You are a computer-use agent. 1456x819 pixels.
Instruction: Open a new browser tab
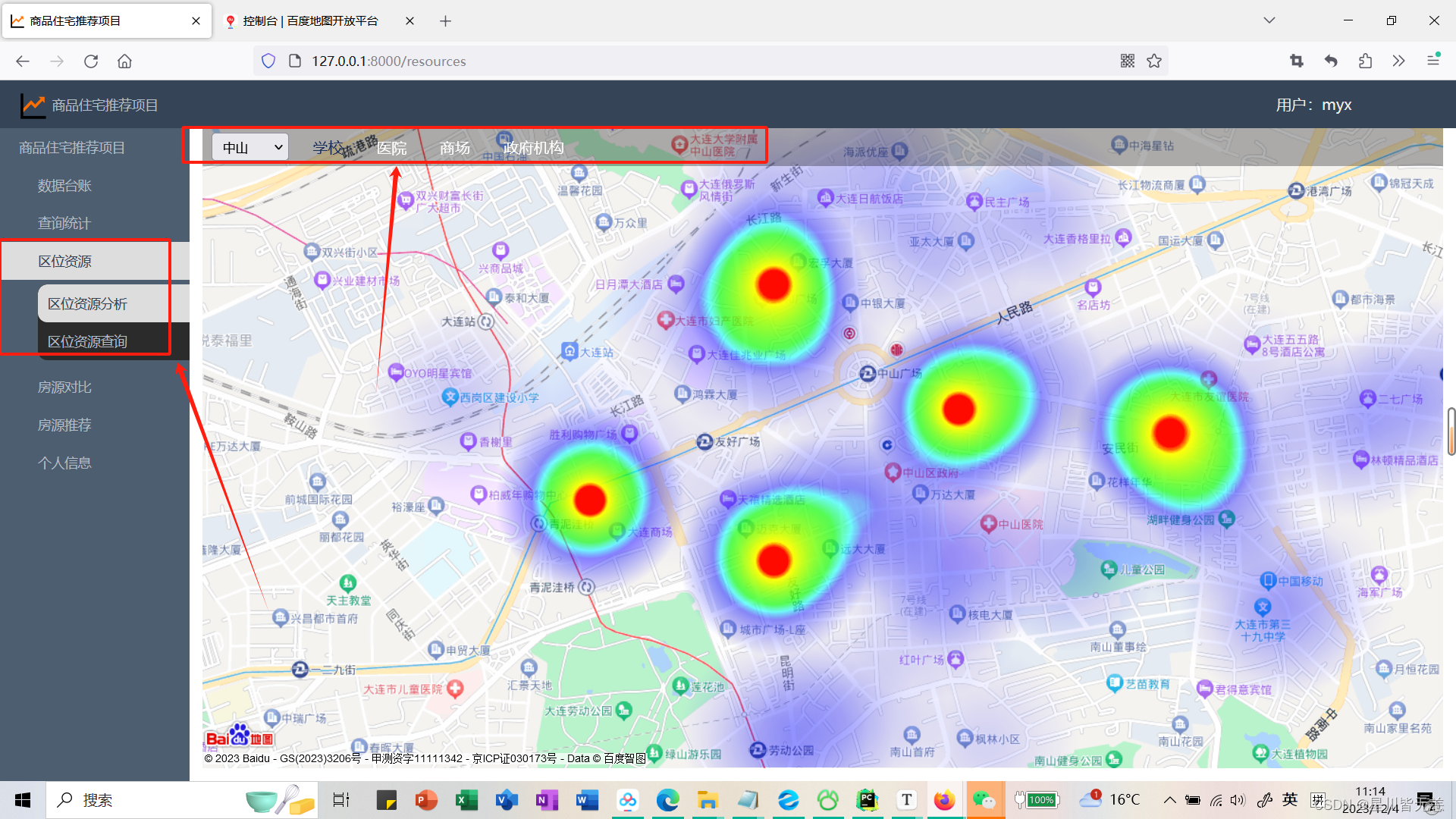pyautogui.click(x=446, y=21)
